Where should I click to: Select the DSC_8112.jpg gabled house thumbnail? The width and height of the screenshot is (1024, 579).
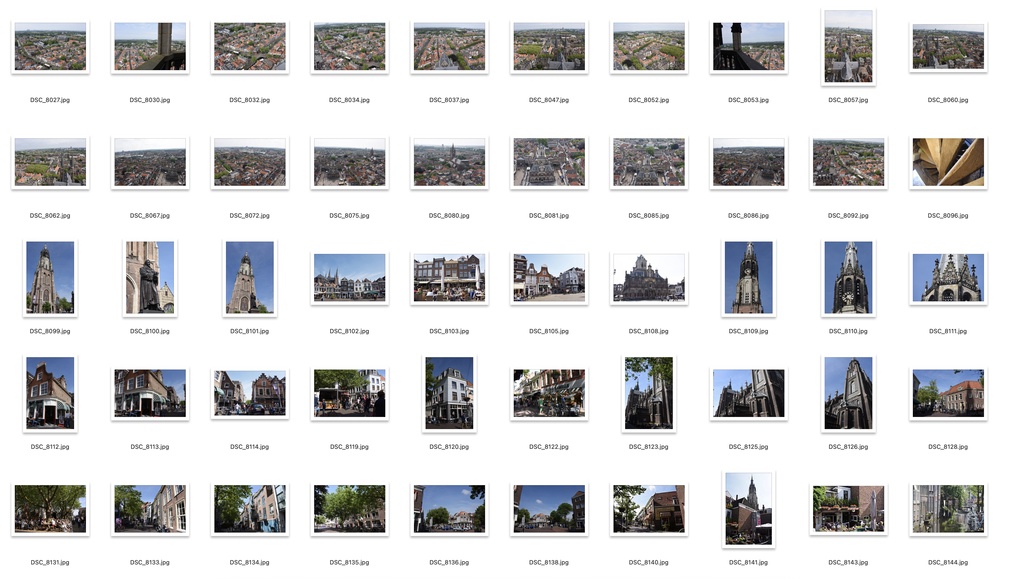50,393
